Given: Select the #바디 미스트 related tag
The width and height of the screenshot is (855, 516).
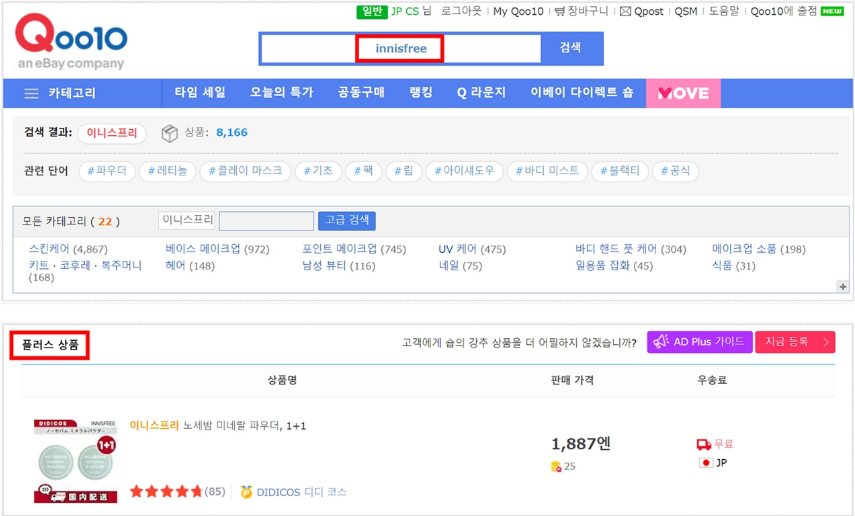Looking at the screenshot, I should coord(547,171).
